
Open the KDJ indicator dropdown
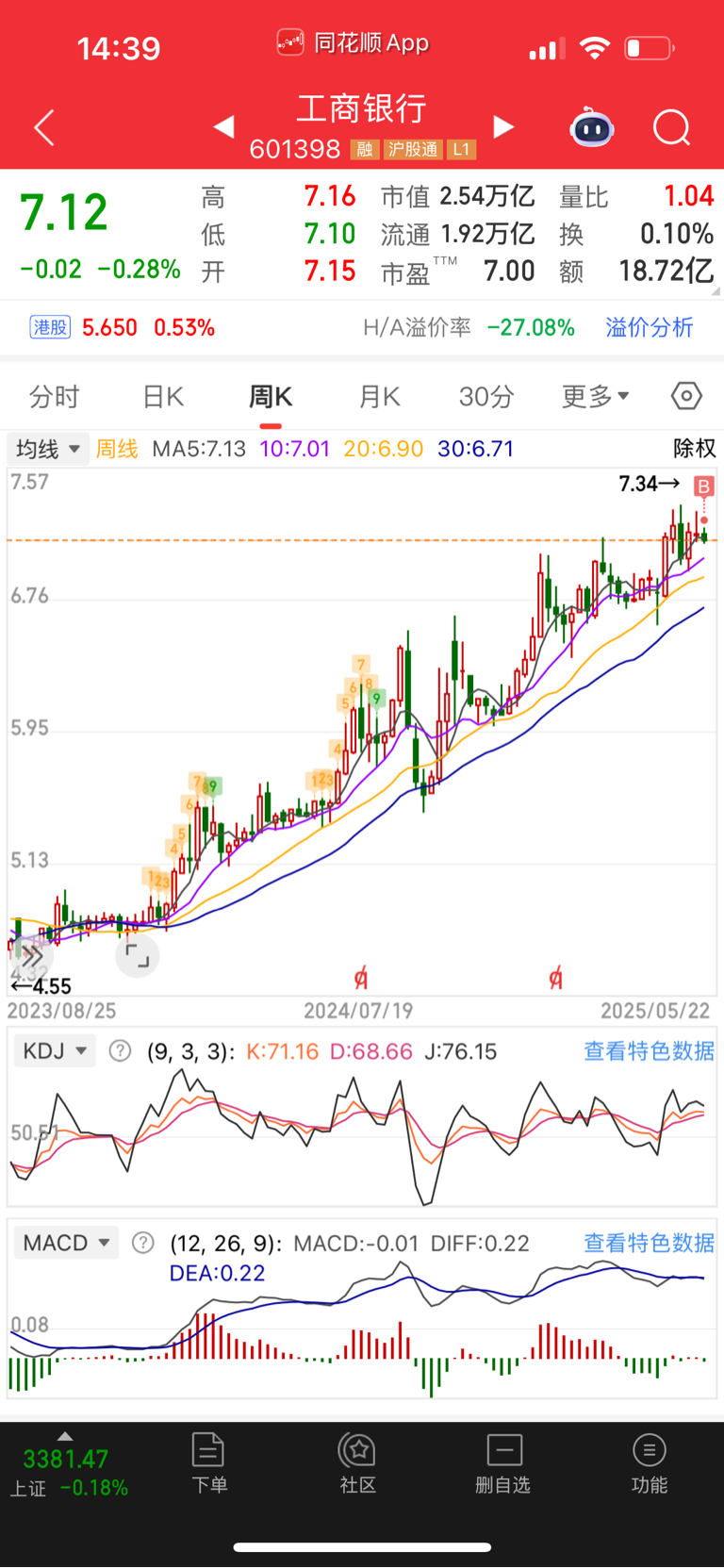click(x=54, y=1050)
